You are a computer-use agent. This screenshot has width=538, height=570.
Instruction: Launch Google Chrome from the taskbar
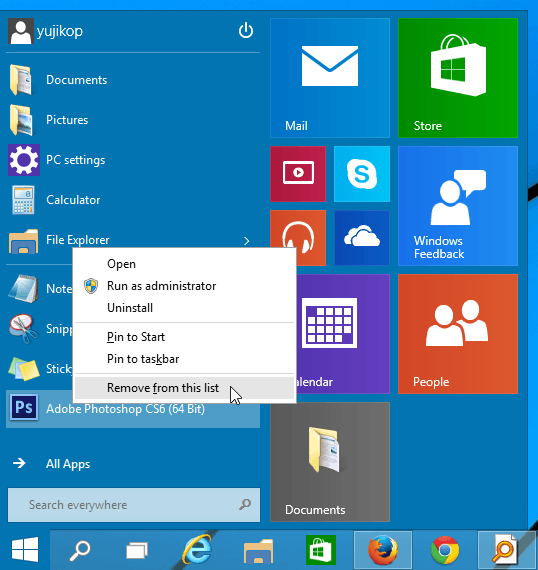click(445, 550)
